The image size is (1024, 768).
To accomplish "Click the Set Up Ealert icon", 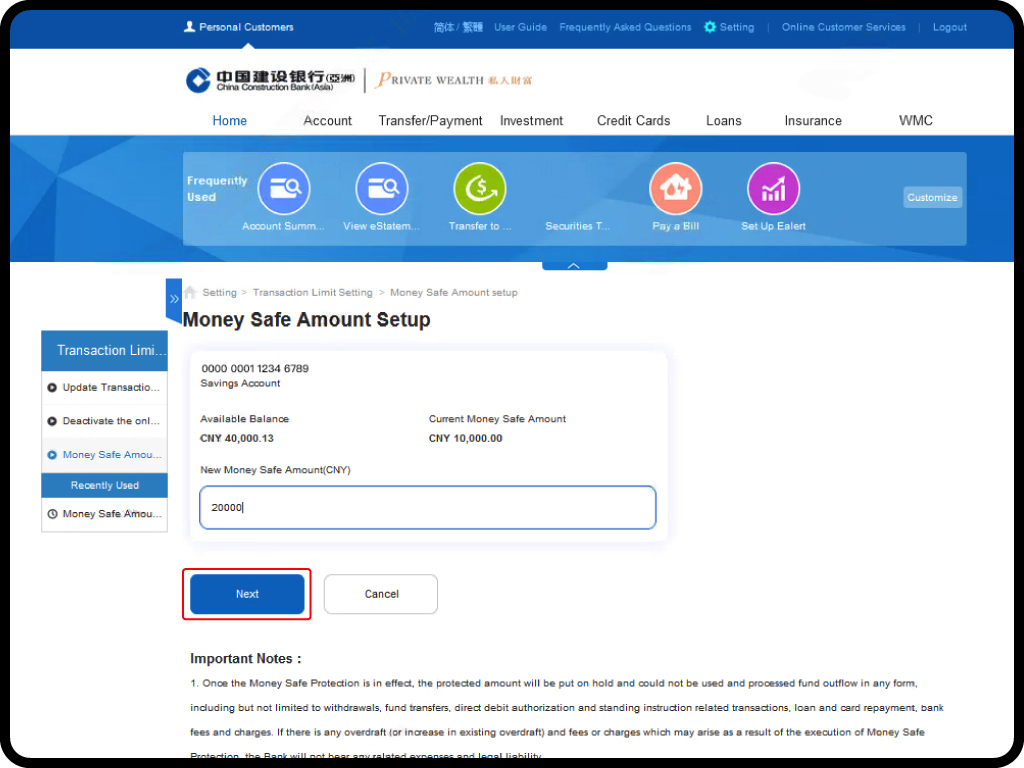I will coord(773,189).
